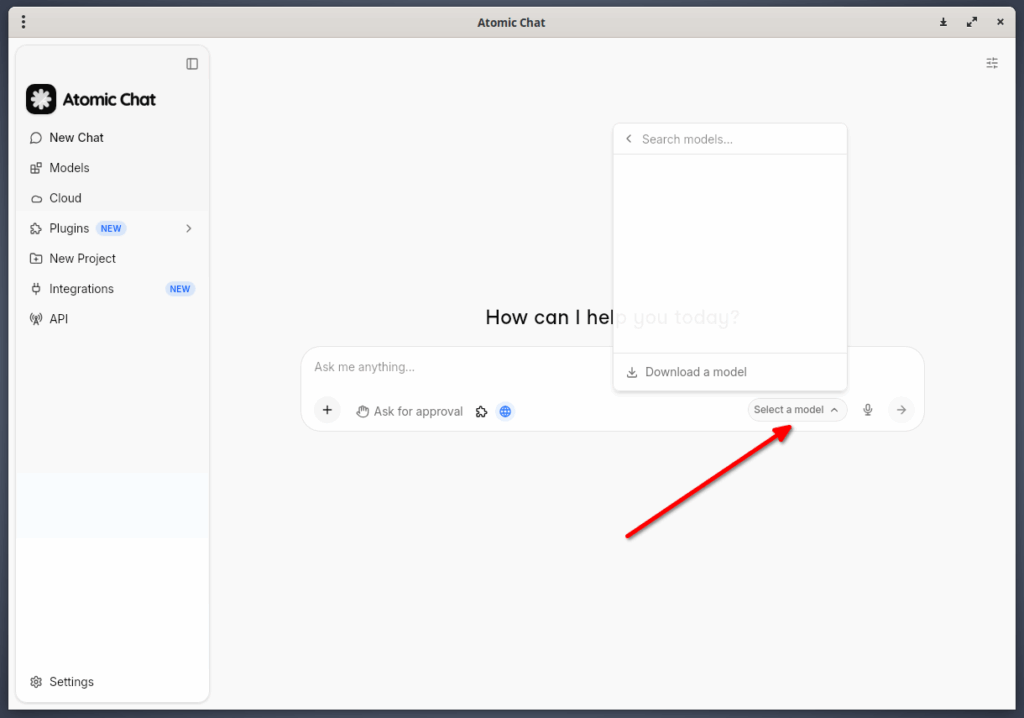
Task: Click the plugins puzzle icon in input bar
Action: point(481,412)
